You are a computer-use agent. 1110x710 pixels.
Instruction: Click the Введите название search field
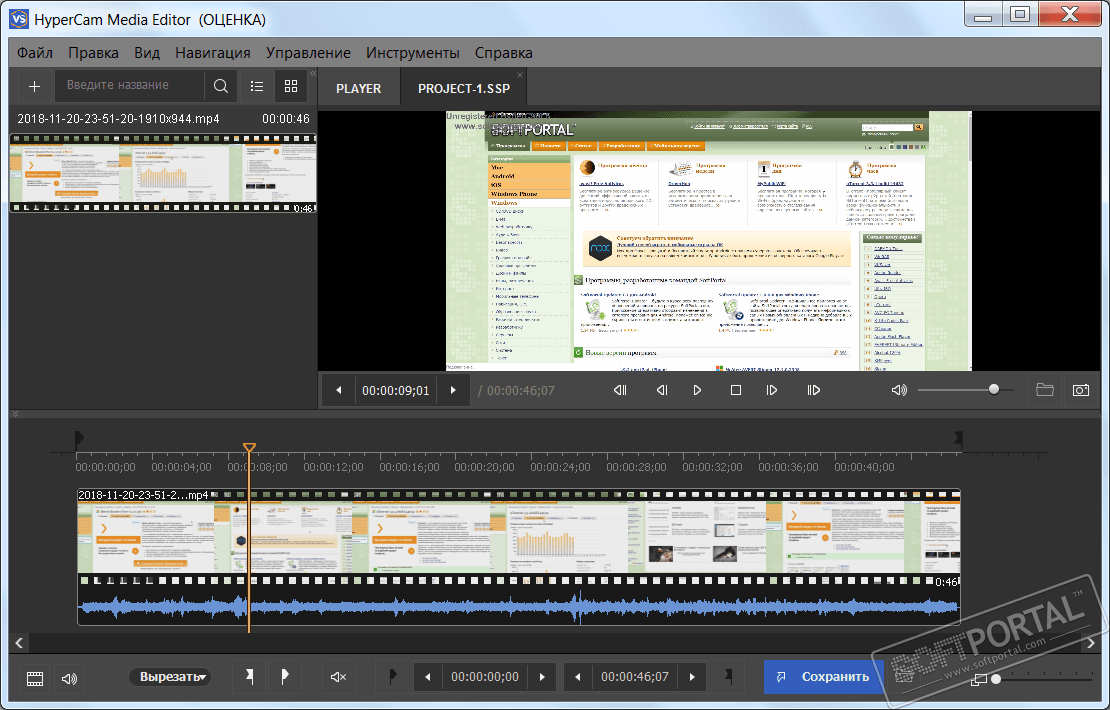pyautogui.click(x=130, y=86)
